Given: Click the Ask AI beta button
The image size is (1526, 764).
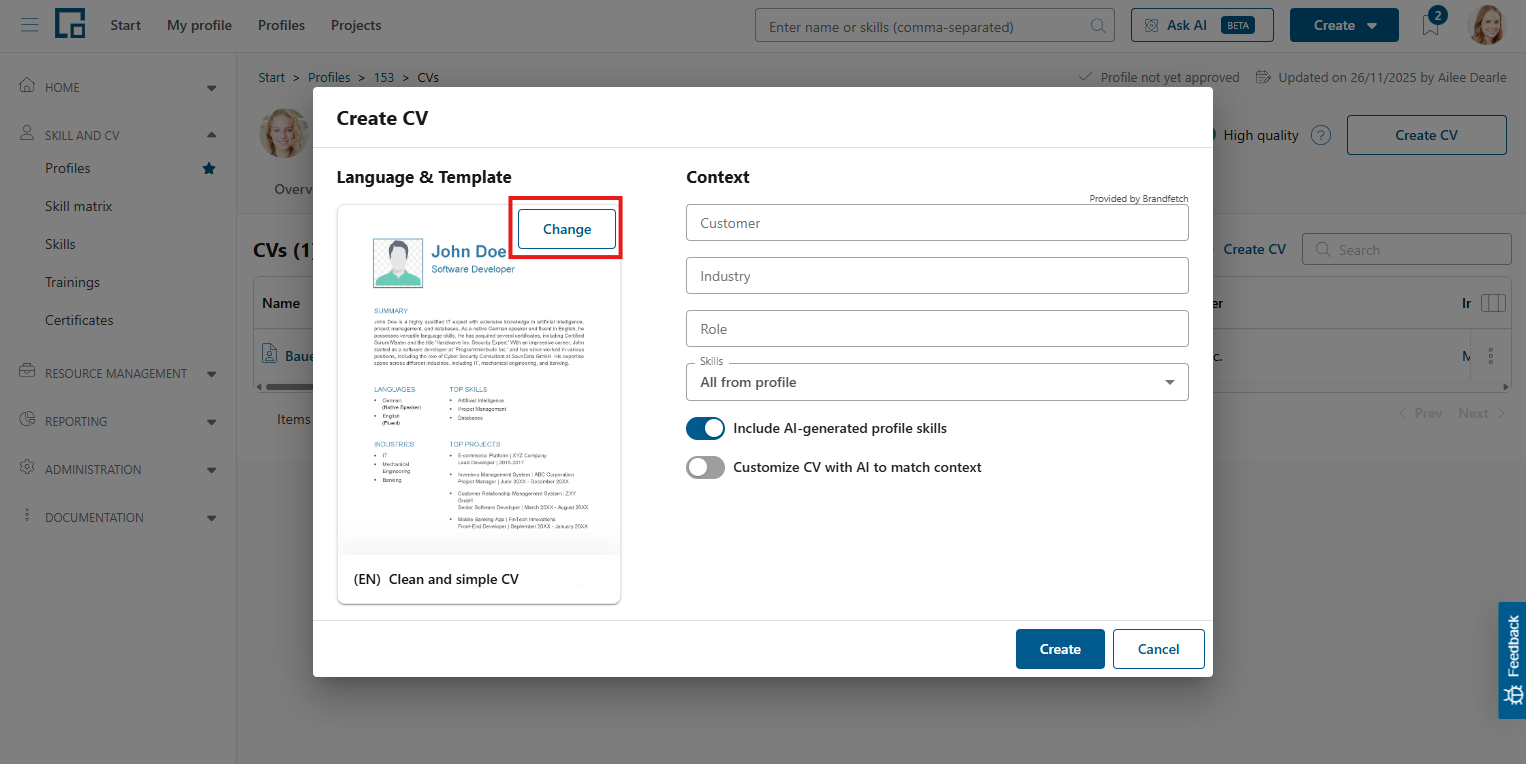Looking at the screenshot, I should pos(1202,25).
